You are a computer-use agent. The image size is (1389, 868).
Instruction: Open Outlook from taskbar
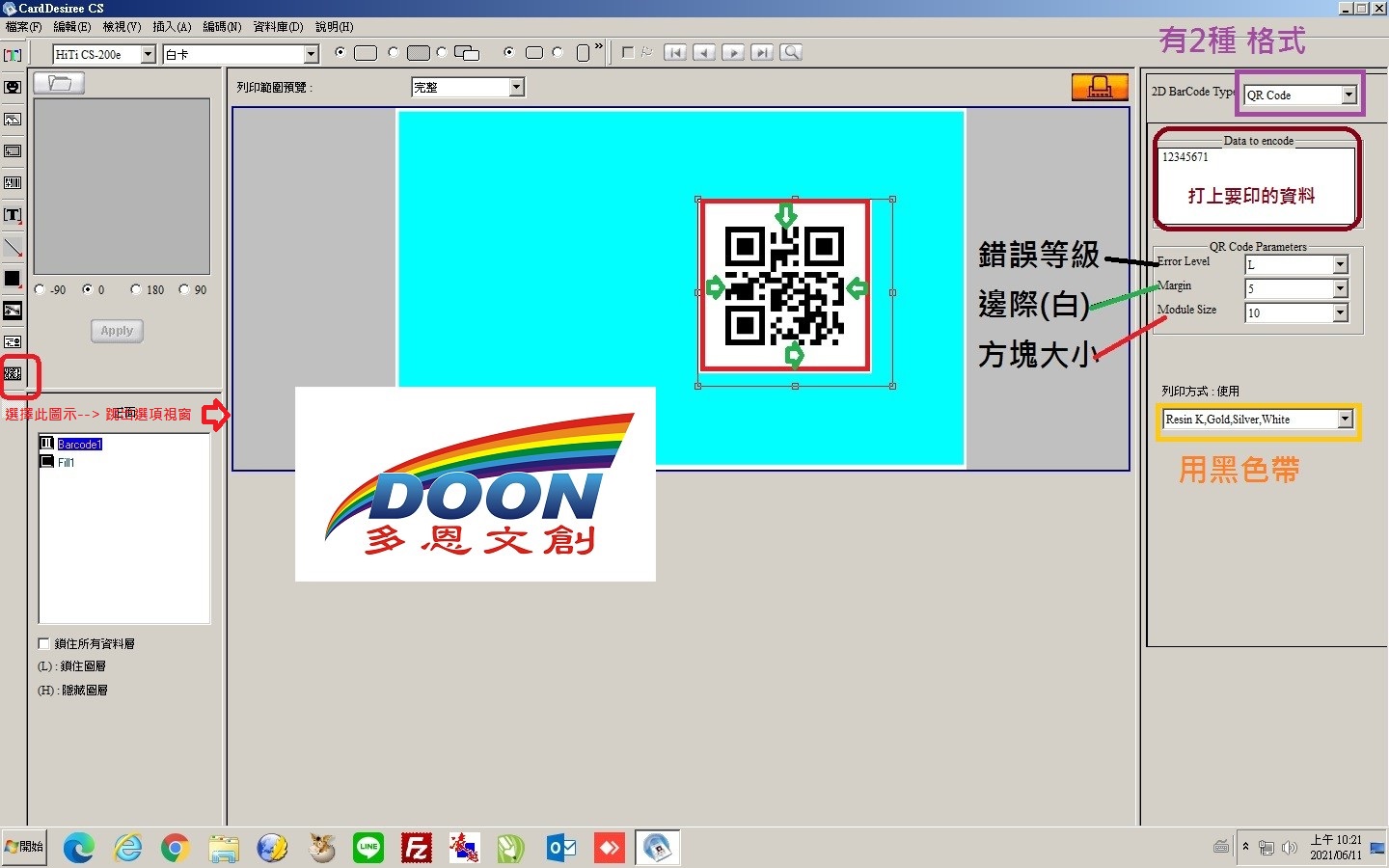pyautogui.click(x=561, y=848)
